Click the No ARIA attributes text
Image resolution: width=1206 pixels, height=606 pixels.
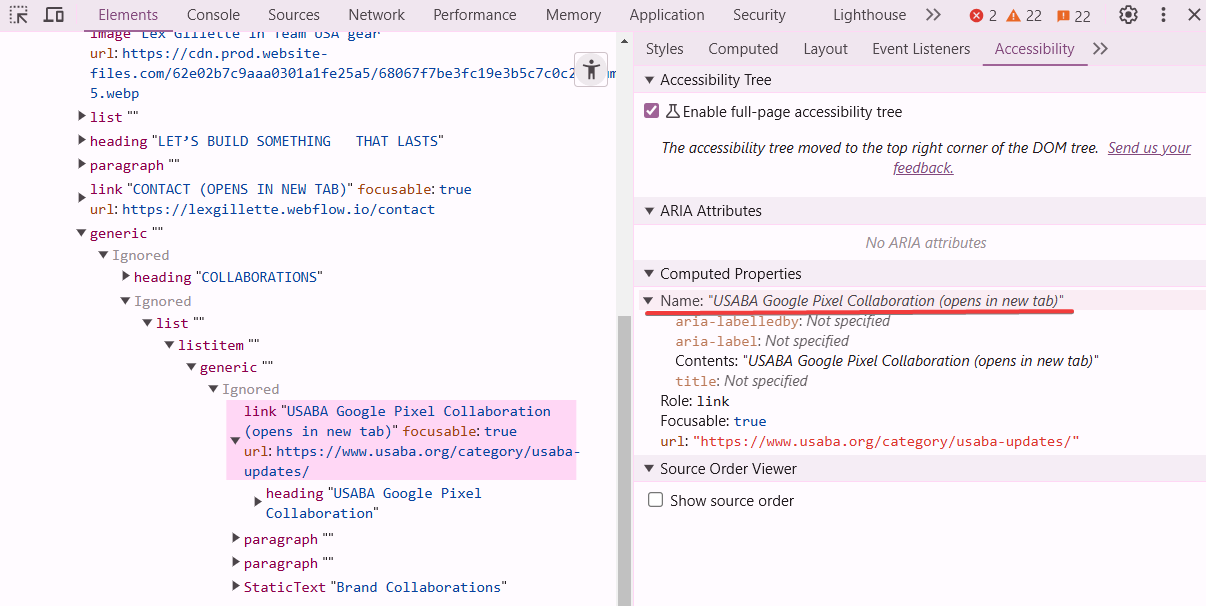point(926,243)
